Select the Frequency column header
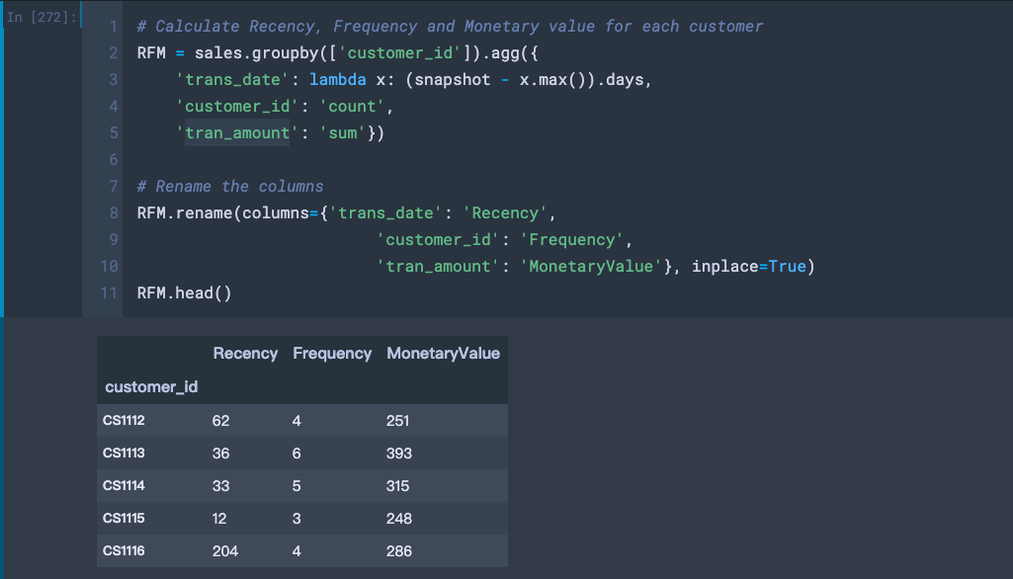The width and height of the screenshot is (1013, 579). click(x=332, y=353)
